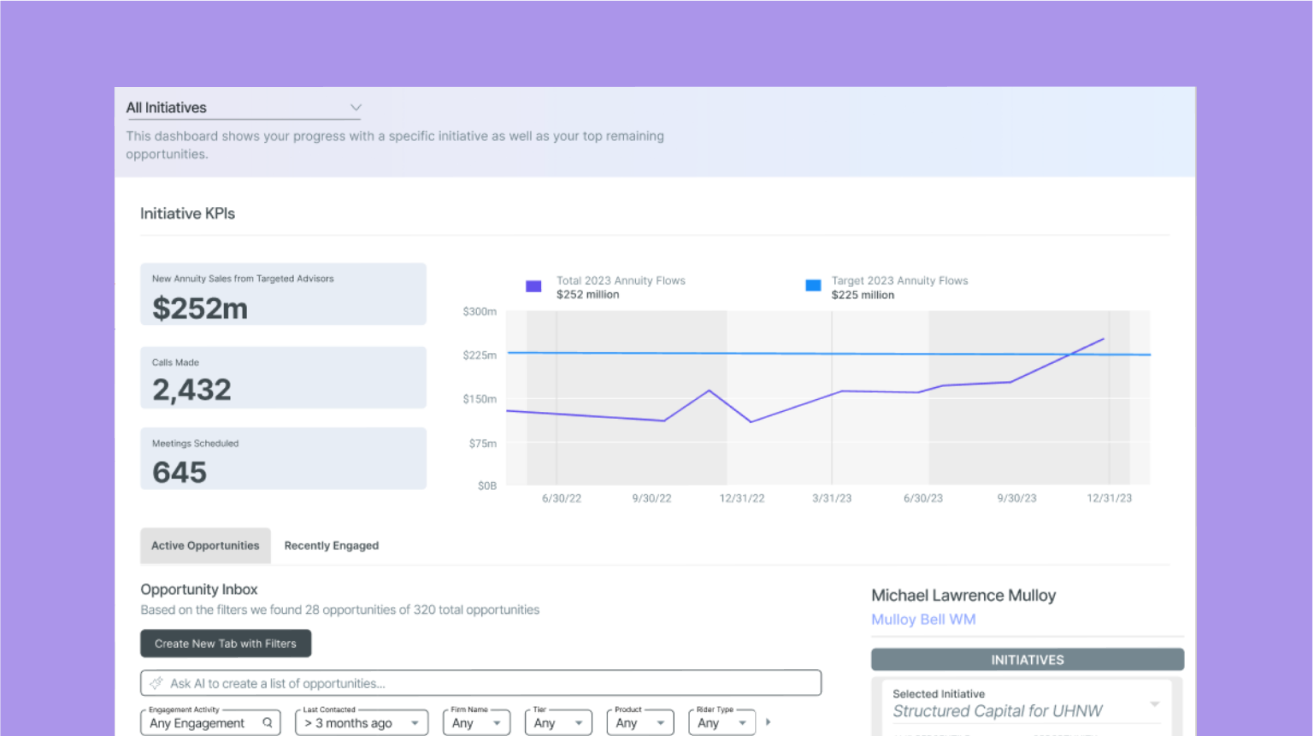Viewport: 1313px width, 736px height.
Task: Click the Target 2023 Annuity Flows blue swatch
Action: (813, 286)
